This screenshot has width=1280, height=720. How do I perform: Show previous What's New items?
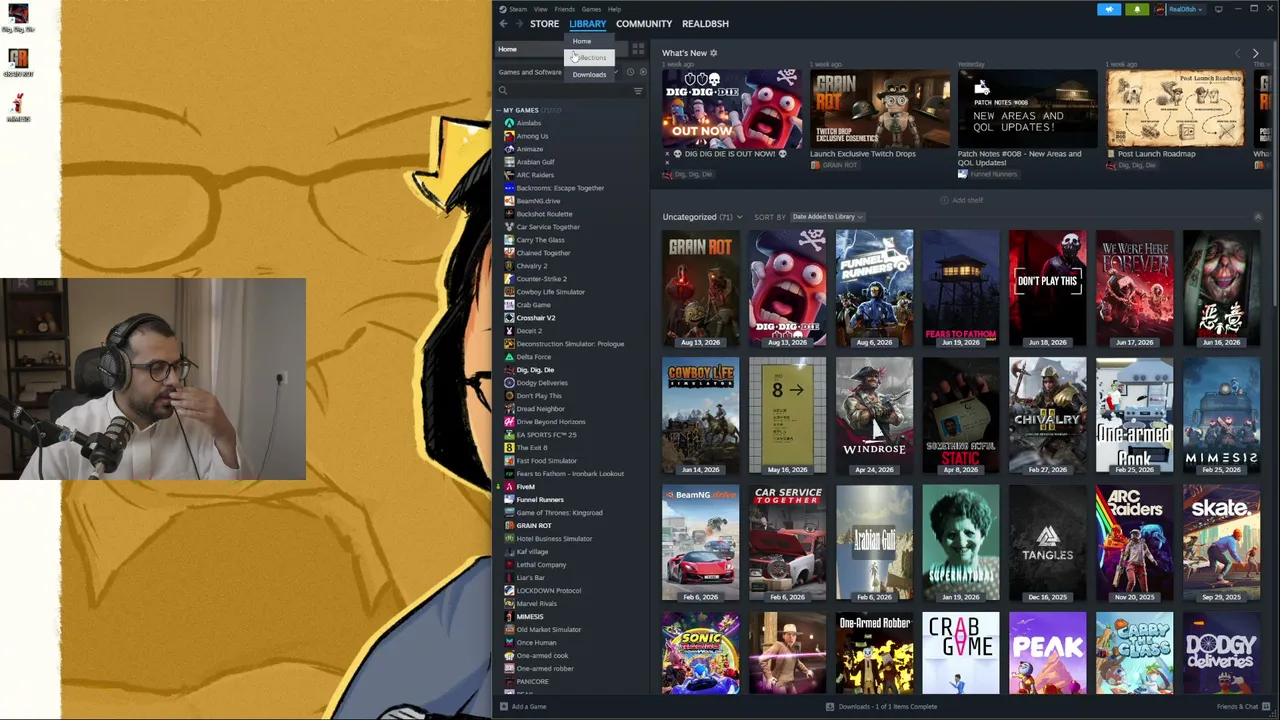point(1237,53)
